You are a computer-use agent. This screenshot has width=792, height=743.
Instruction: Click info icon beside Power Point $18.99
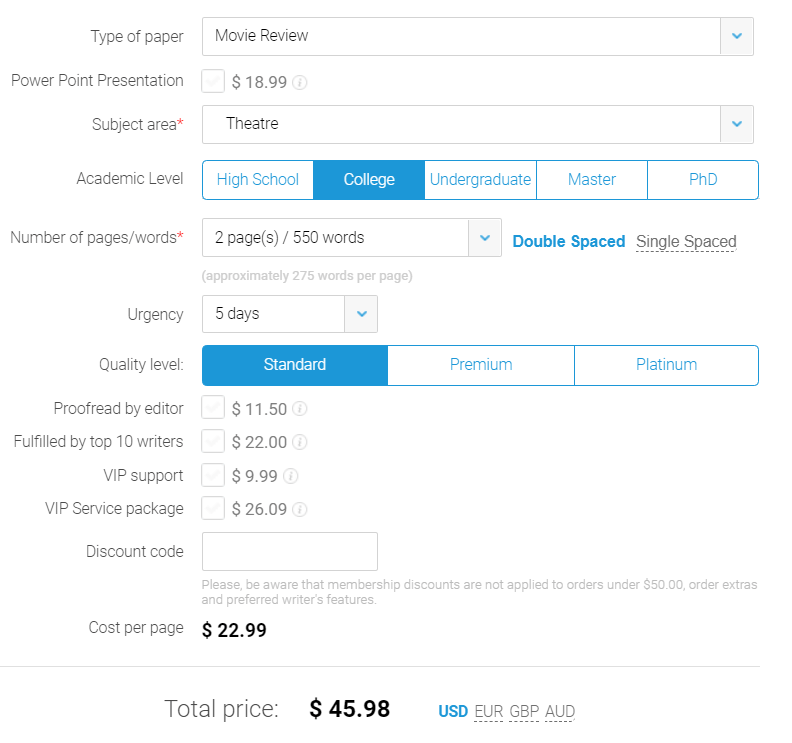[300, 82]
